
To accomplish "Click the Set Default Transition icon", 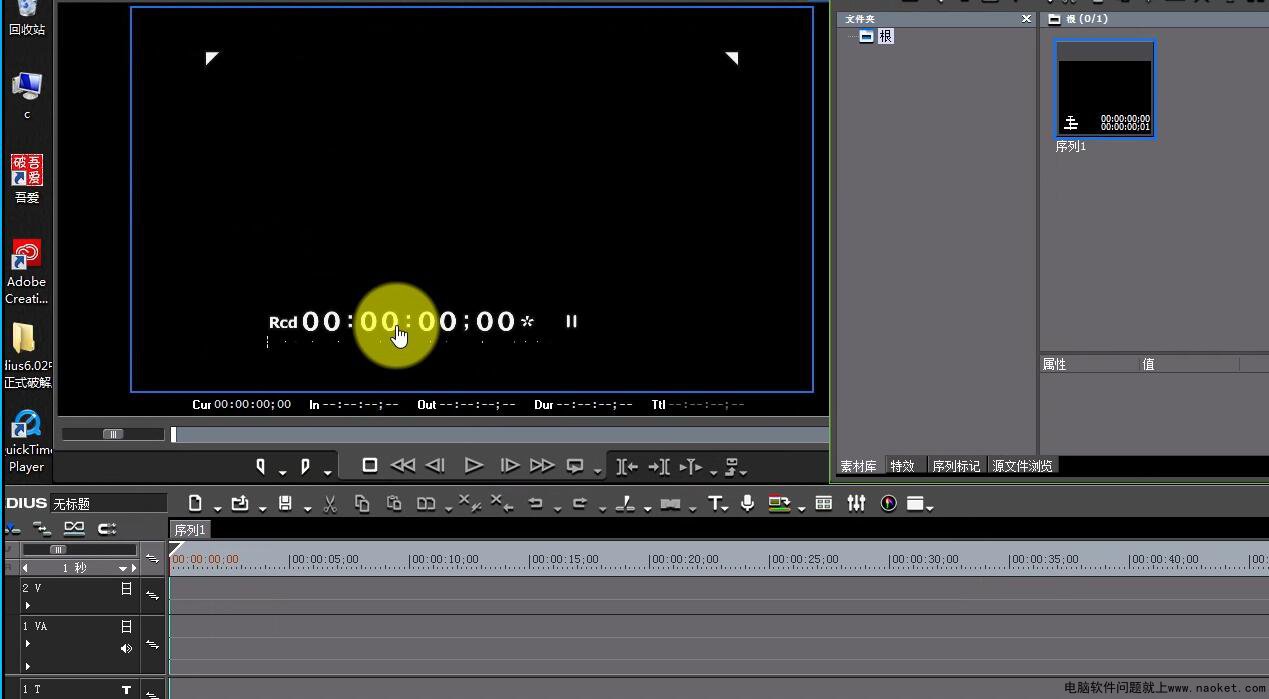I will (670, 504).
